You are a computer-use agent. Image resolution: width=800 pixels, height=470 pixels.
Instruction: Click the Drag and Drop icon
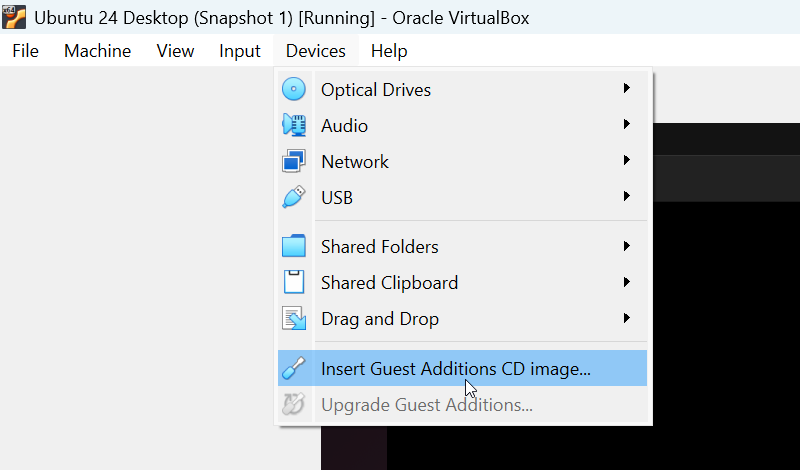[x=294, y=318]
